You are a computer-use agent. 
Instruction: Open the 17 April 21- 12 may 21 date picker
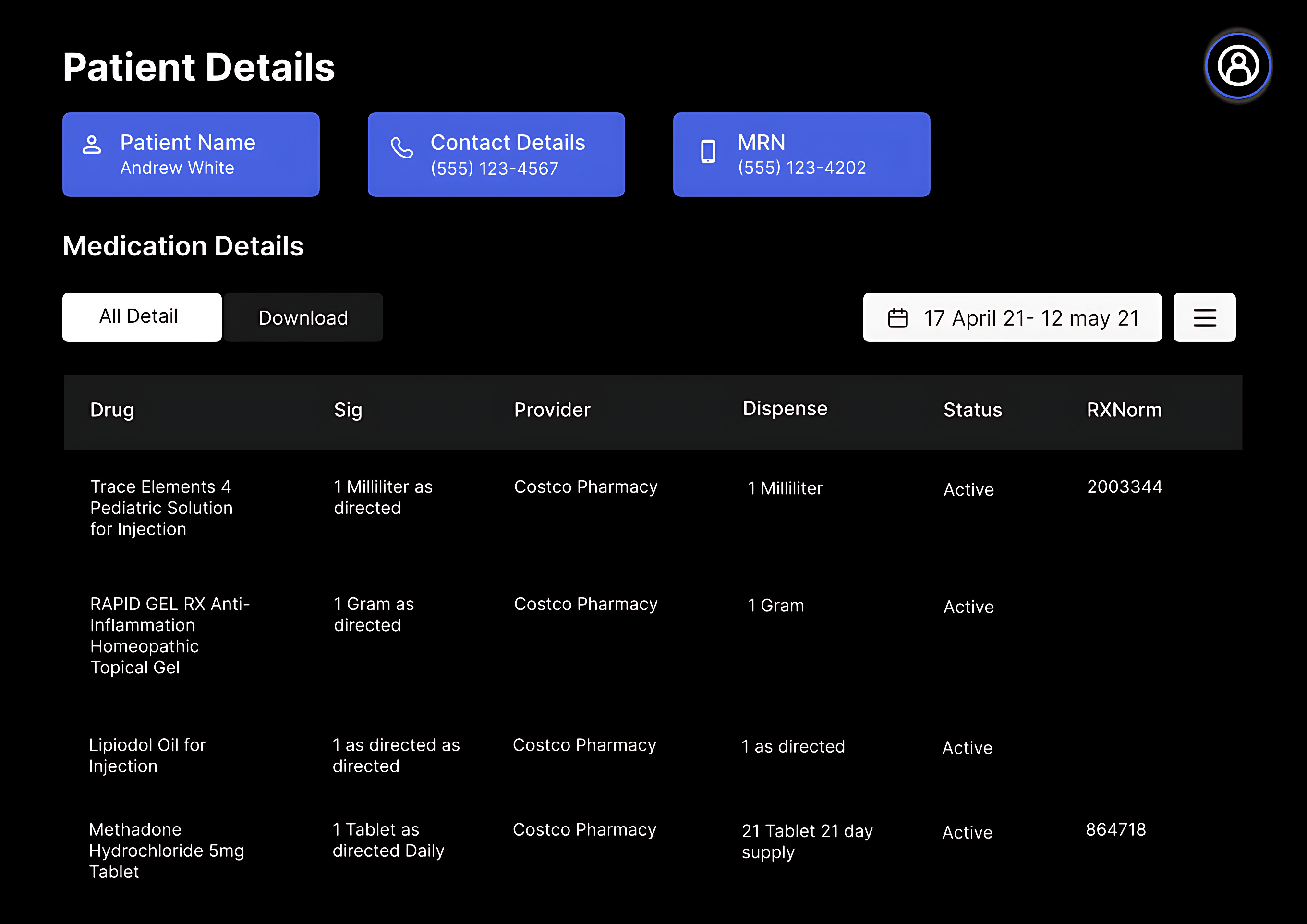(1012, 317)
